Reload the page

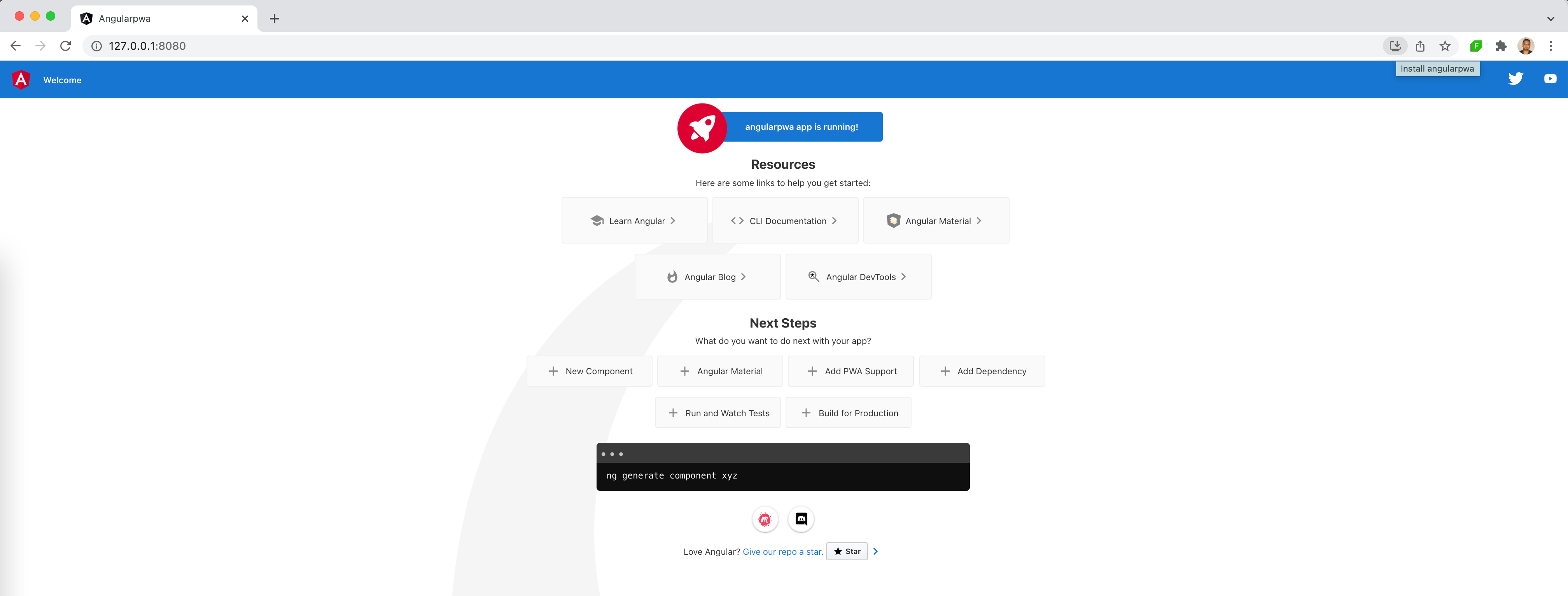pos(66,46)
